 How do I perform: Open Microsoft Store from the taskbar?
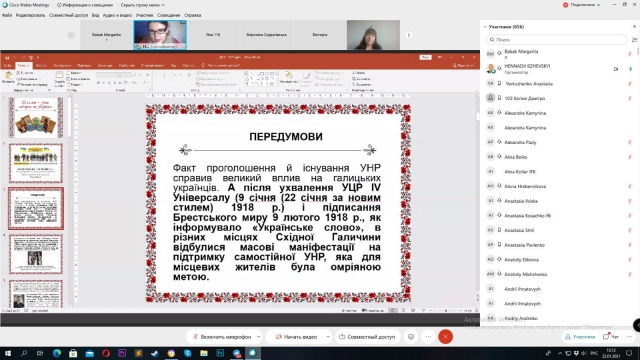[x=73, y=353]
